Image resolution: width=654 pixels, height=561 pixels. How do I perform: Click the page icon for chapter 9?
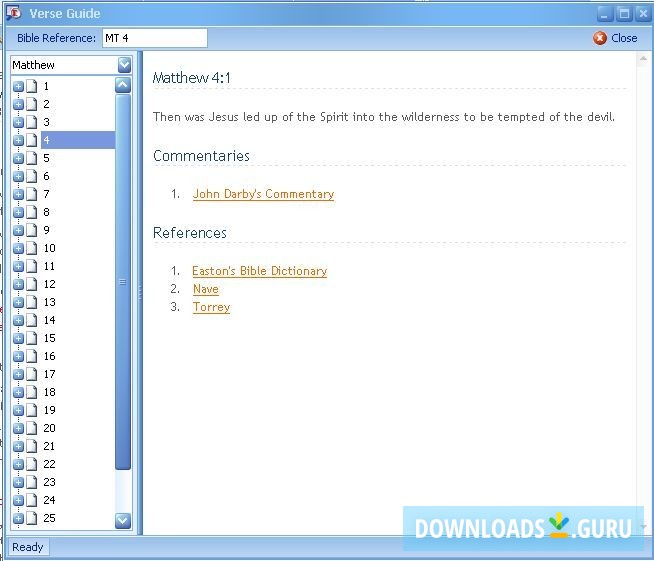pyautogui.click(x=32, y=230)
